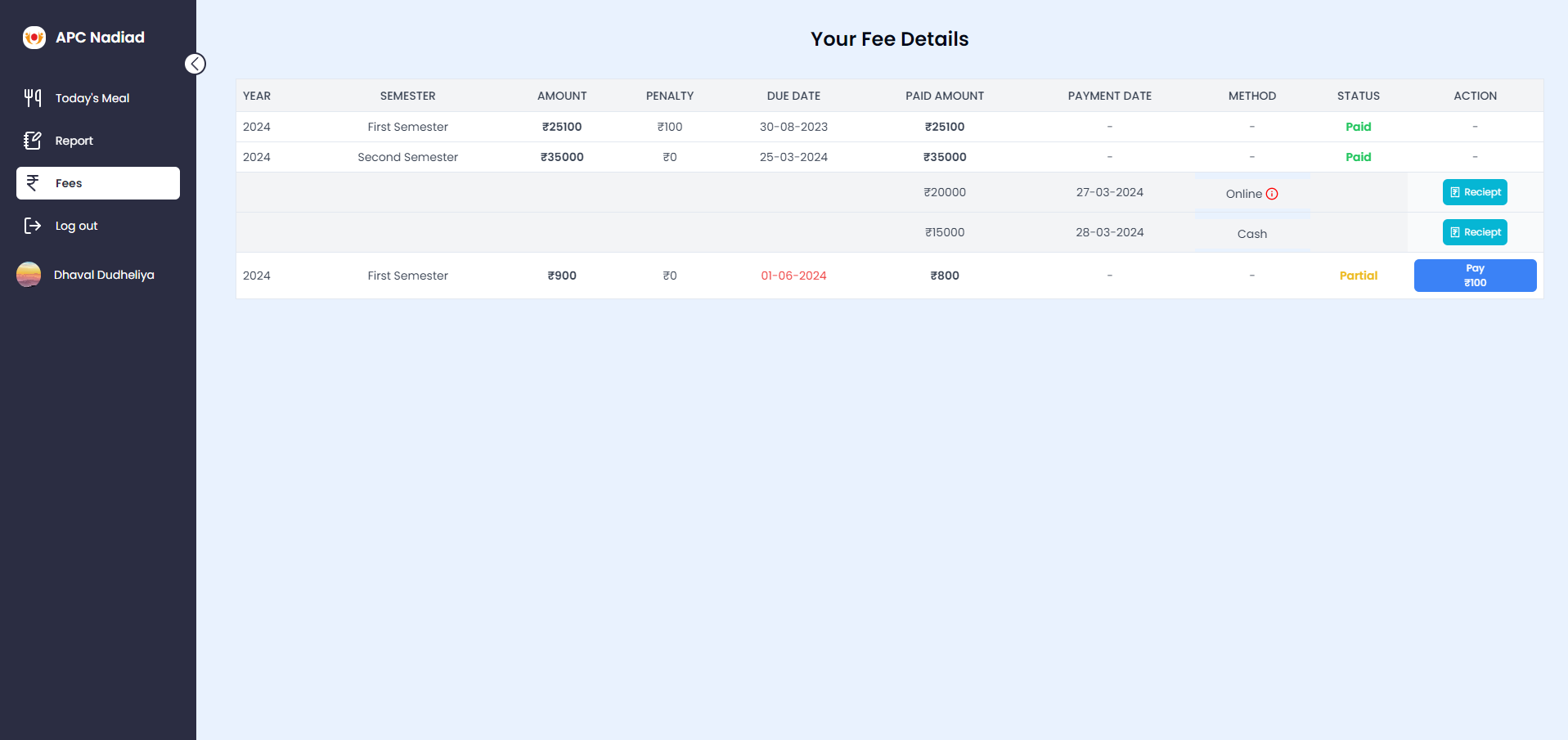
Task: Log out using sidebar item
Action: 98,226
